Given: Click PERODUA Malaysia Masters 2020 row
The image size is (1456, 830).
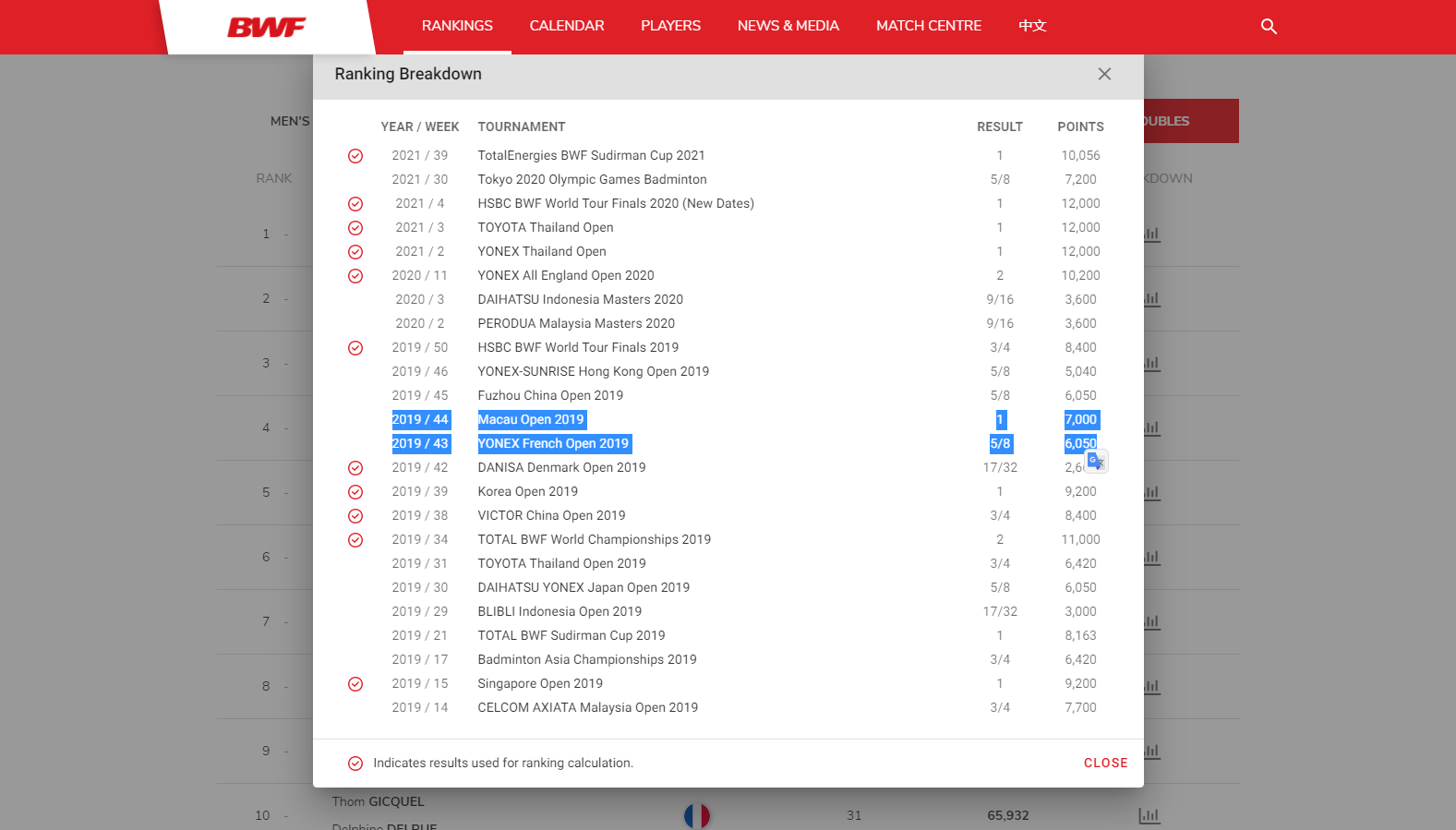Looking at the screenshot, I should (x=728, y=323).
